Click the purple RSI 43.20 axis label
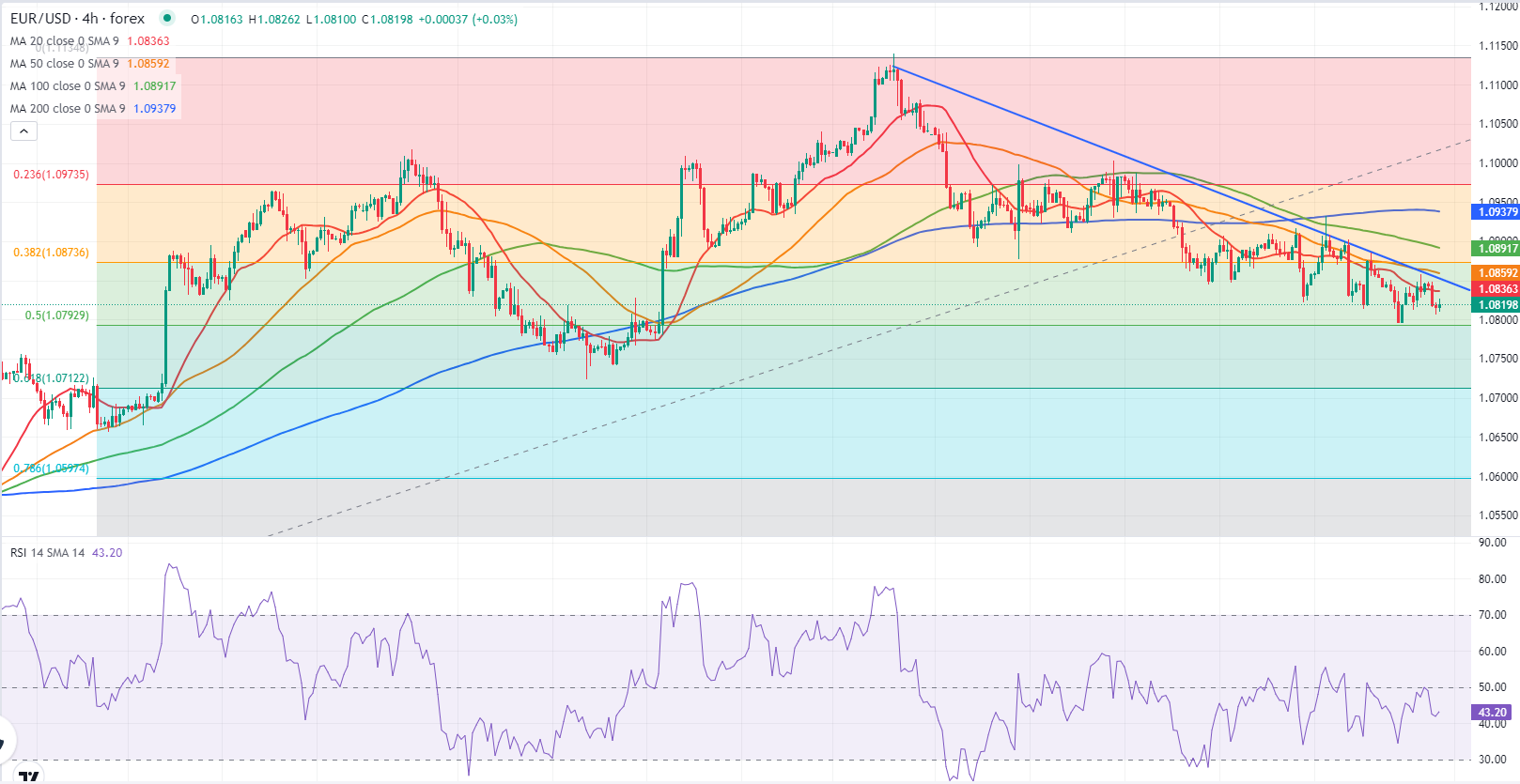 (x=1492, y=713)
